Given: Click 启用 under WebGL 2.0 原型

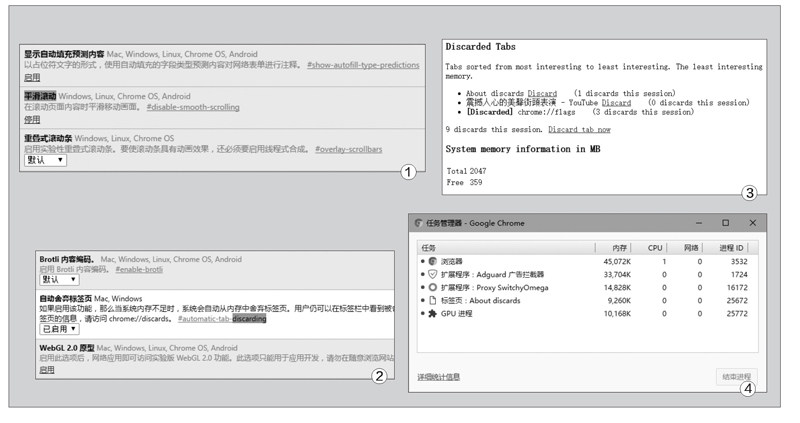Looking at the screenshot, I should click(x=47, y=370).
